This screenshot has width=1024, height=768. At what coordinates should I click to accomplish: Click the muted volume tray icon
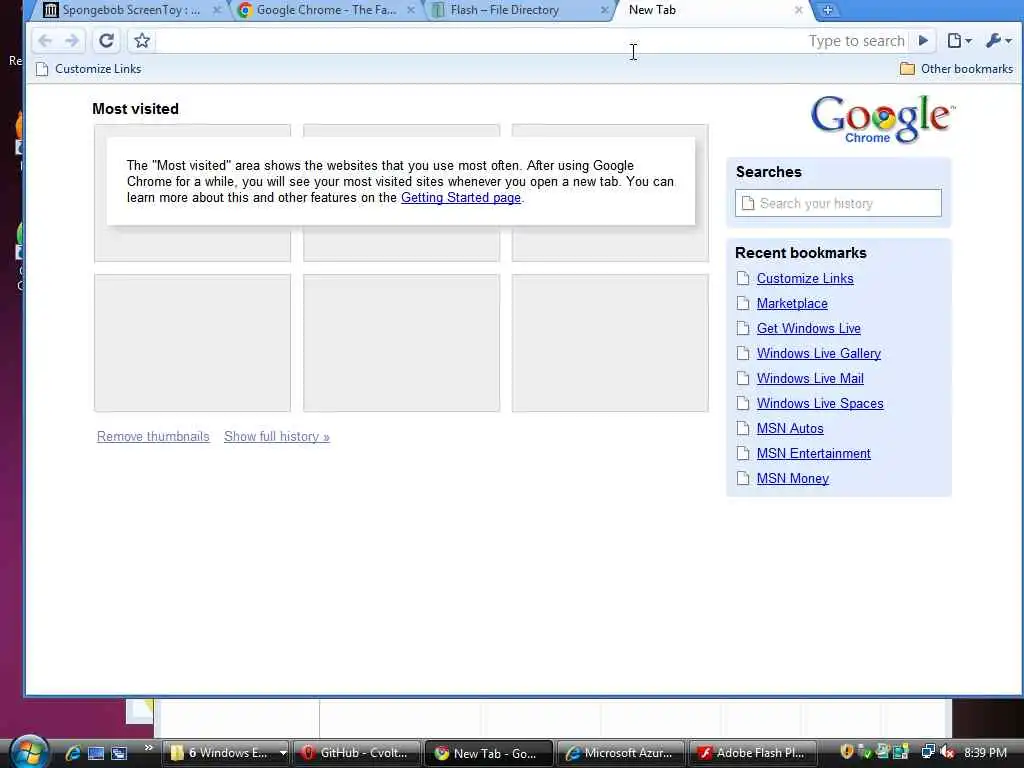coord(948,752)
